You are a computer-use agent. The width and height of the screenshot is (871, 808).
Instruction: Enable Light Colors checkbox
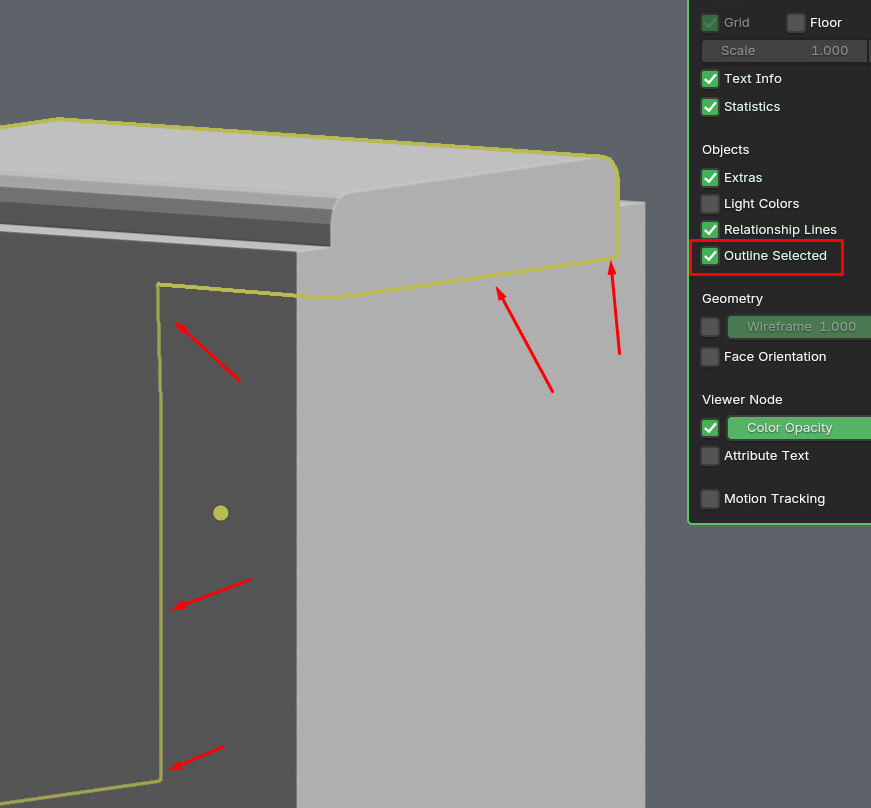click(710, 204)
